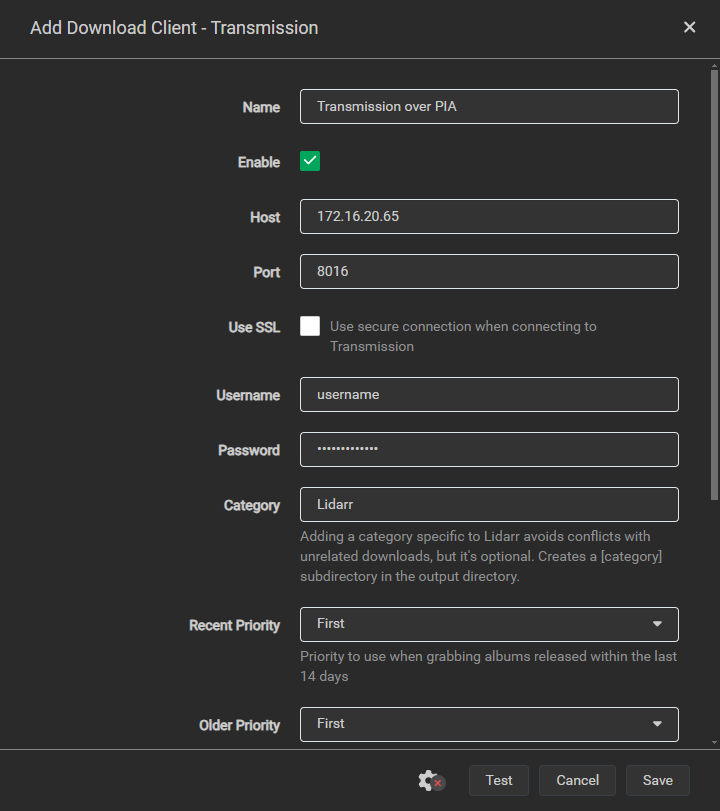The width and height of the screenshot is (720, 811).
Task: Save the Transmission download client
Action: tap(657, 780)
